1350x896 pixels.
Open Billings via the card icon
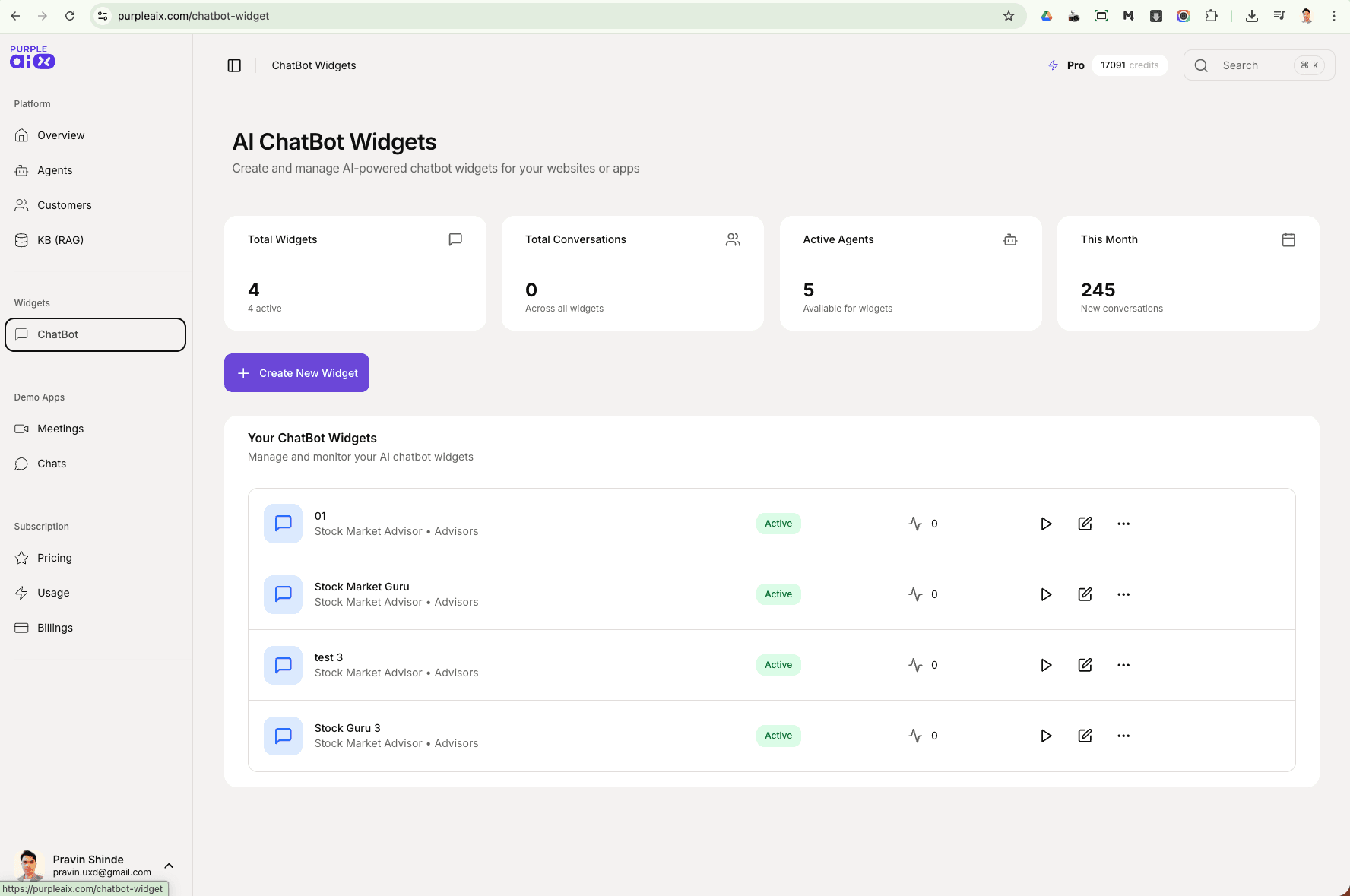coord(21,628)
